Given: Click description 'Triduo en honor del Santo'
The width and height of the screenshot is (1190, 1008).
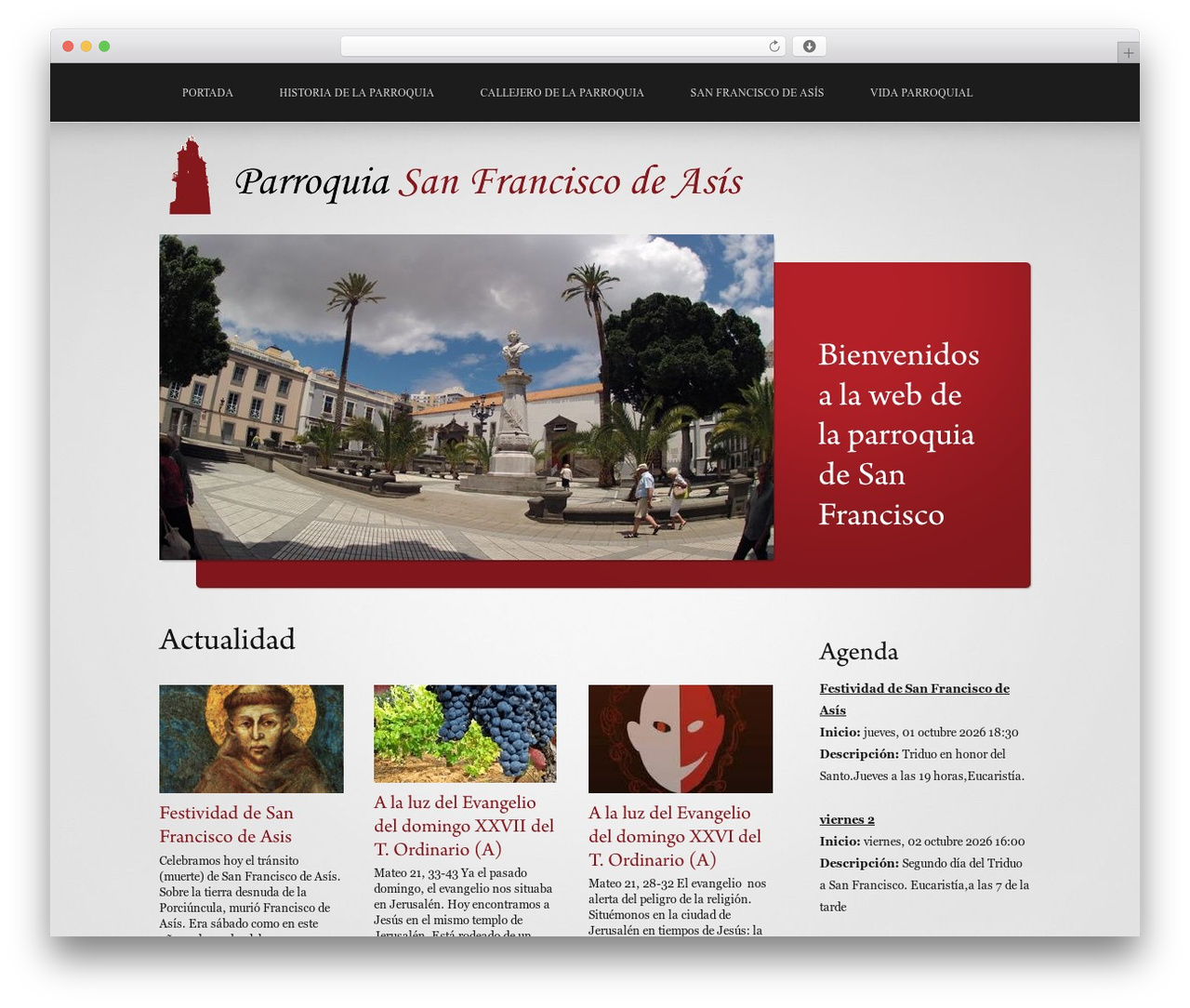Looking at the screenshot, I should tap(921, 764).
